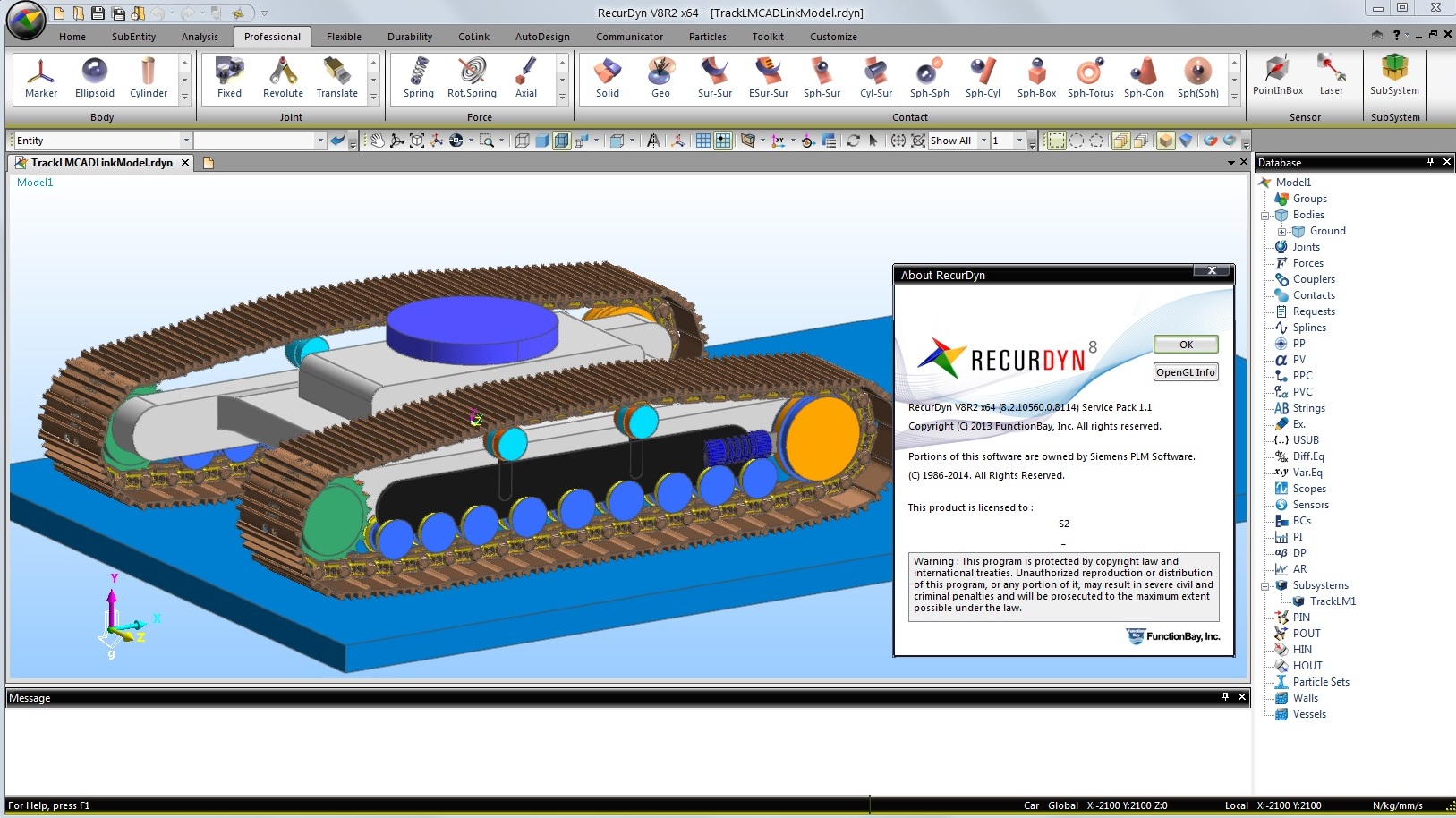1456x818 pixels.
Task: Open the SubEntity ribbon tab
Action: 133,37
